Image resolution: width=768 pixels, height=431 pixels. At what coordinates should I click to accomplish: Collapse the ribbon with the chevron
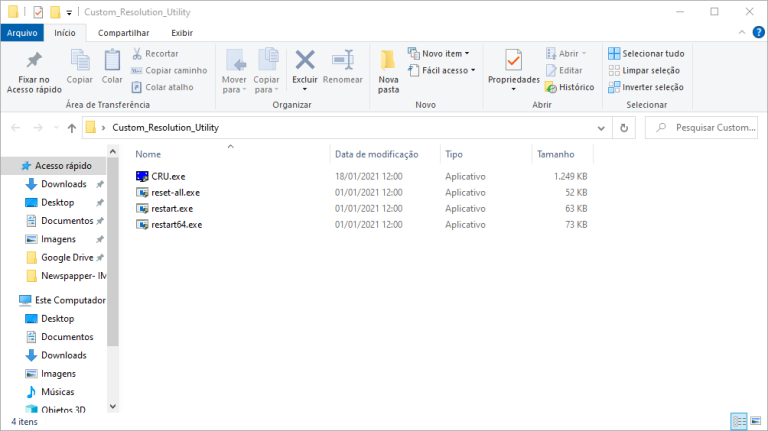pos(742,32)
